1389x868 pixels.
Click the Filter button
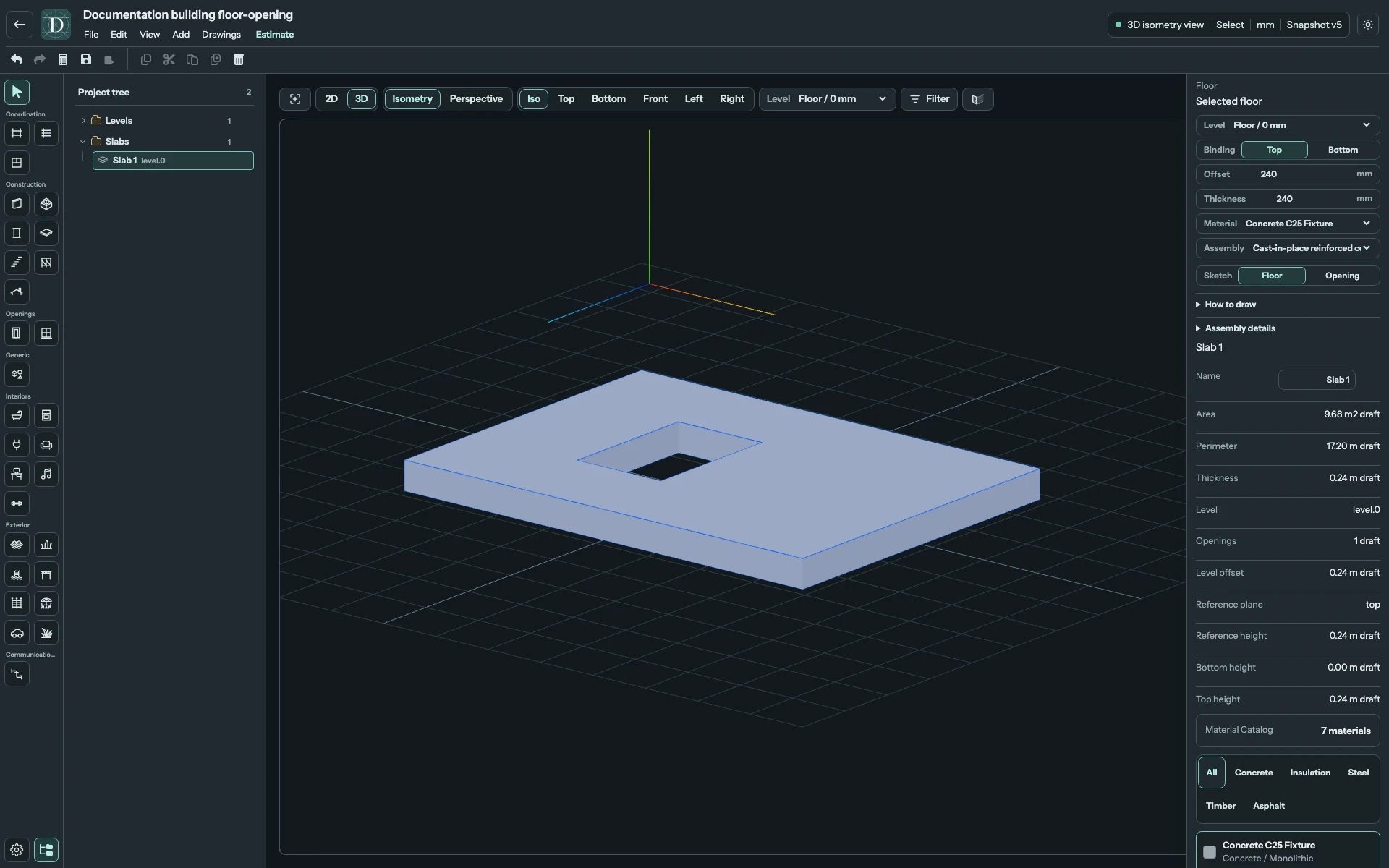coord(930,99)
